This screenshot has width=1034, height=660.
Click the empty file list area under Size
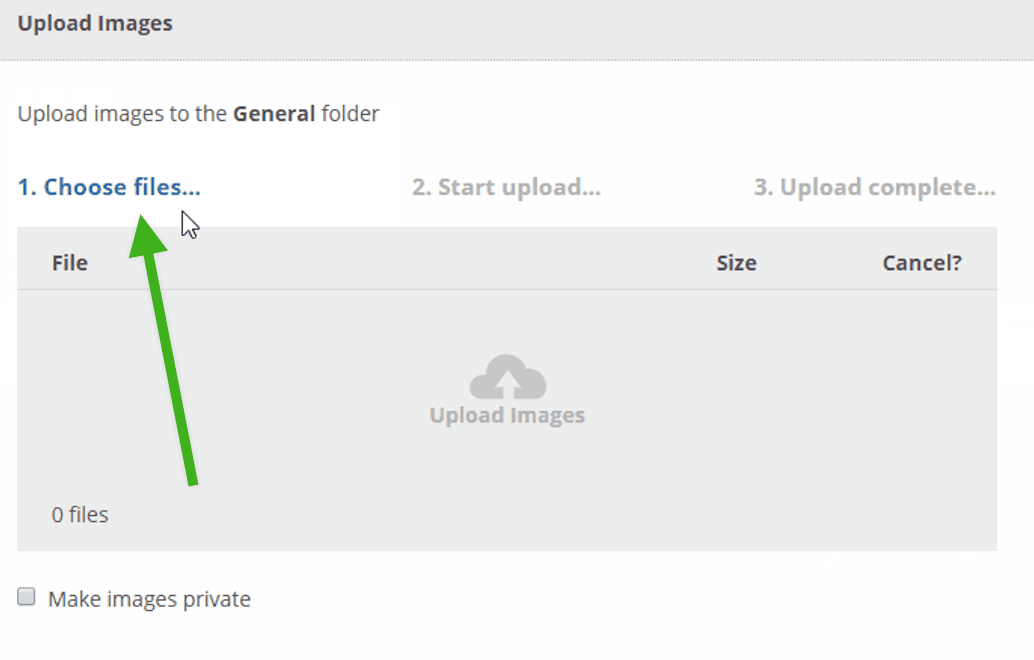coord(737,396)
